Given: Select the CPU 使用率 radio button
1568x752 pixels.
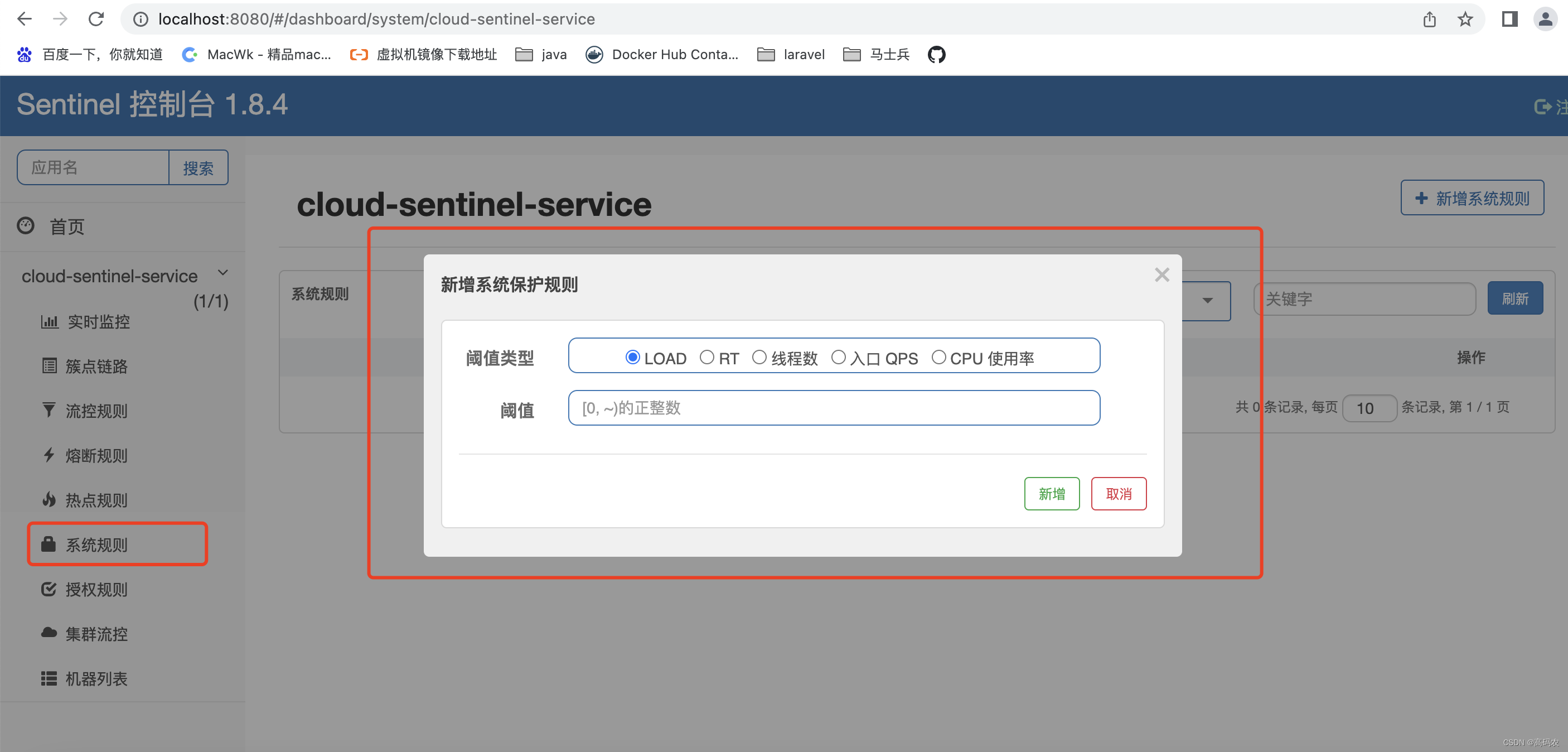Looking at the screenshot, I should (938, 357).
